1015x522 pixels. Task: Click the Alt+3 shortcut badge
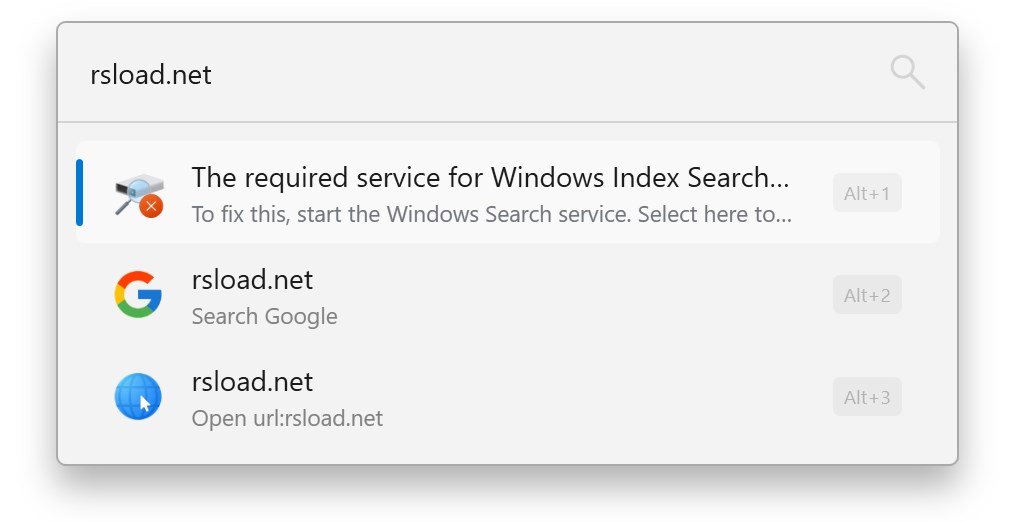[867, 397]
